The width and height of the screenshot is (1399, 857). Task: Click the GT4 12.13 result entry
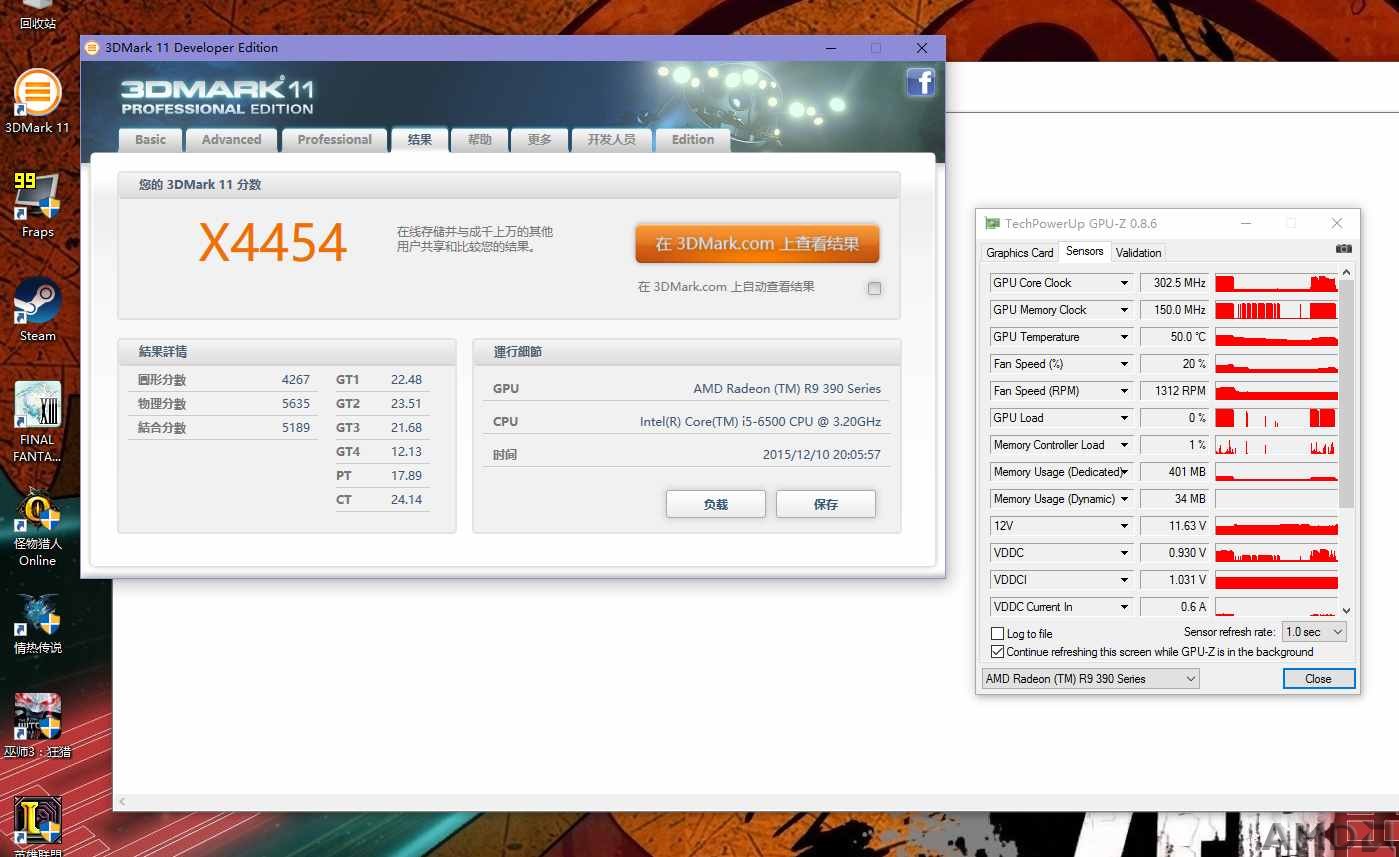380,452
